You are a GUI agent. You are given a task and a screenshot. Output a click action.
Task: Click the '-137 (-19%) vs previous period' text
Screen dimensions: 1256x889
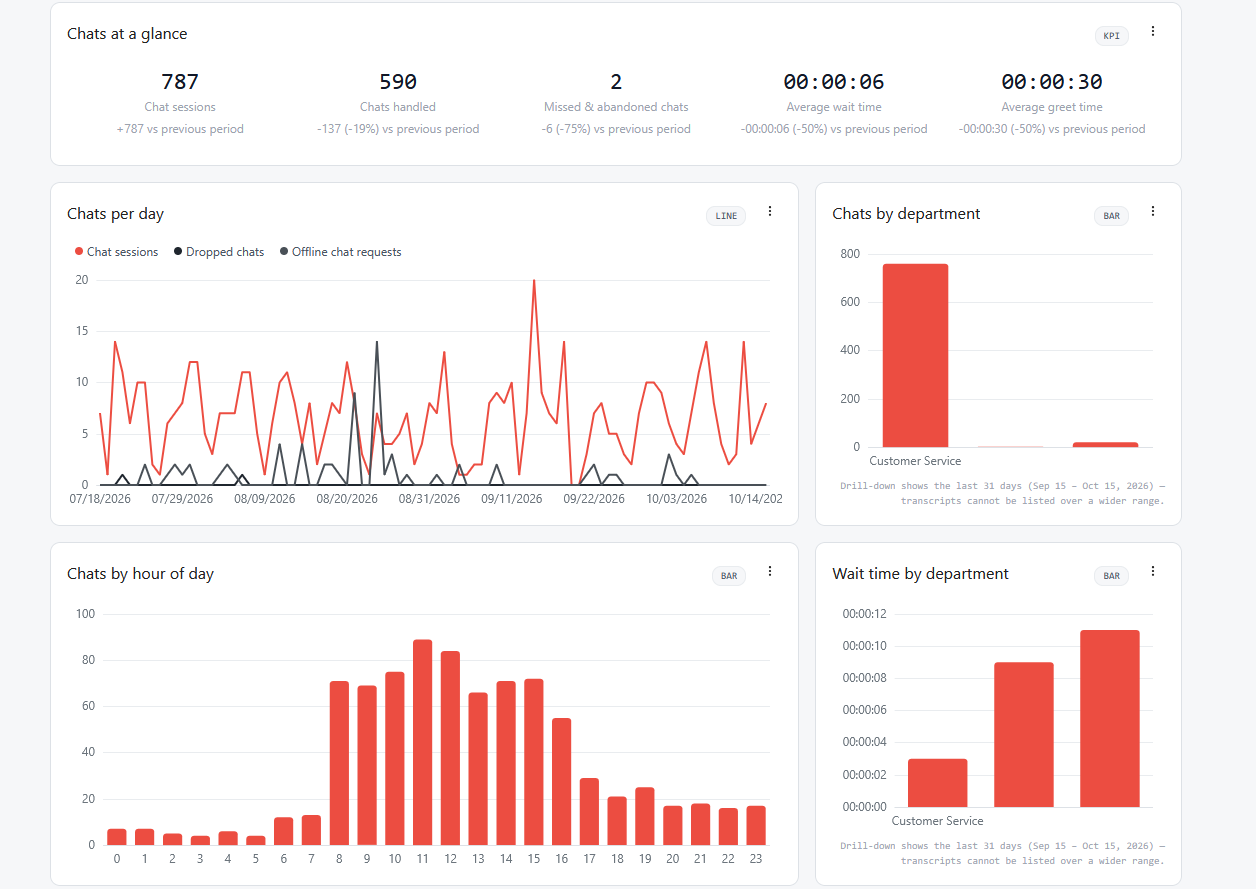[x=398, y=129]
